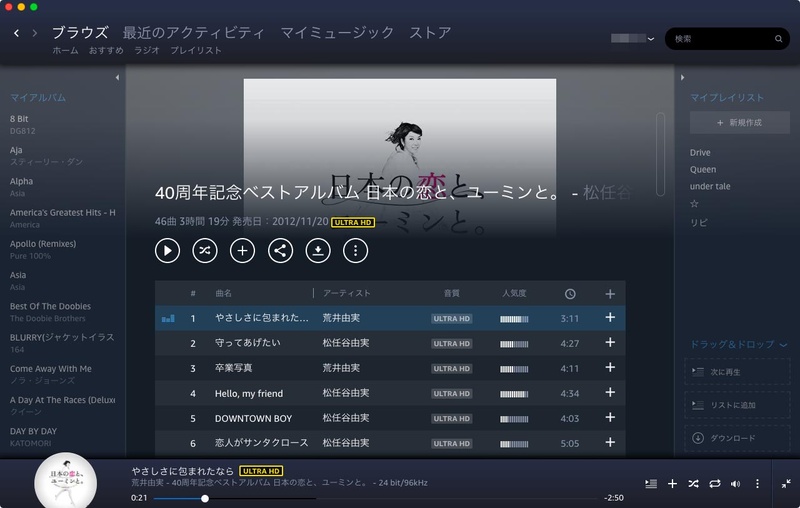Share the album with the share icon
Screen dimensions: 800x508
pyautogui.click(x=280, y=250)
